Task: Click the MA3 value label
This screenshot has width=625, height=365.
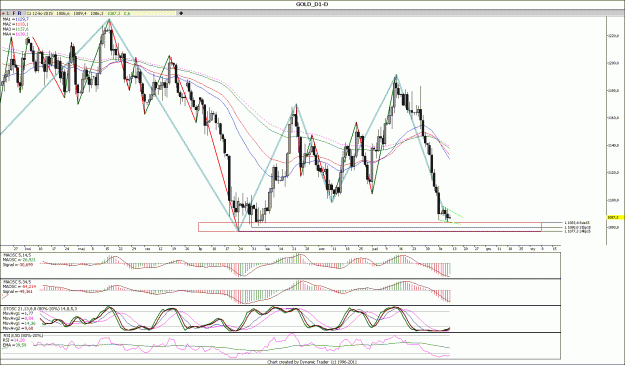Action: click(16, 29)
